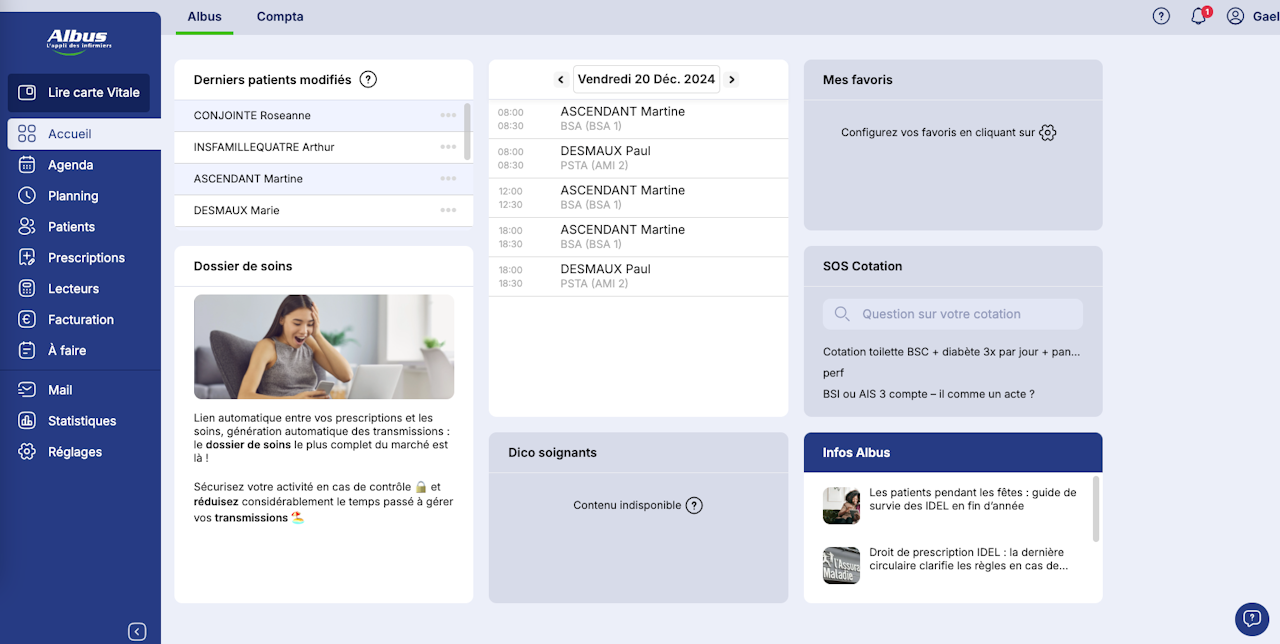1280x644 pixels.
Task: Click the Question sur votre cotation field
Action: [x=953, y=314]
